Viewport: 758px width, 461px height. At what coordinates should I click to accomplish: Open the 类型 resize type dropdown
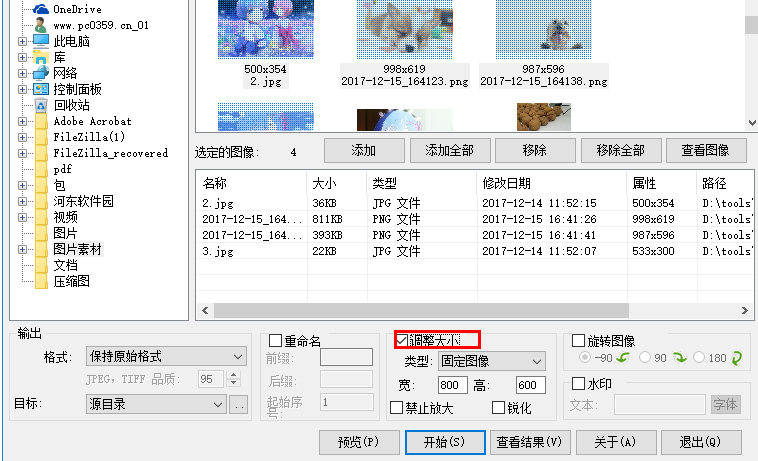tap(492, 361)
